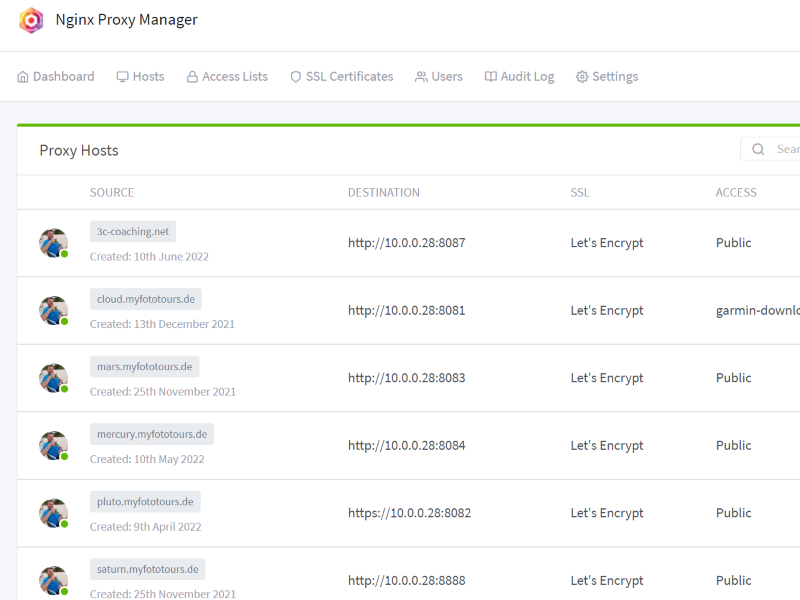Viewport: 800px width, 600px height.
Task: Open Settings from the navigation bar
Action: point(607,77)
